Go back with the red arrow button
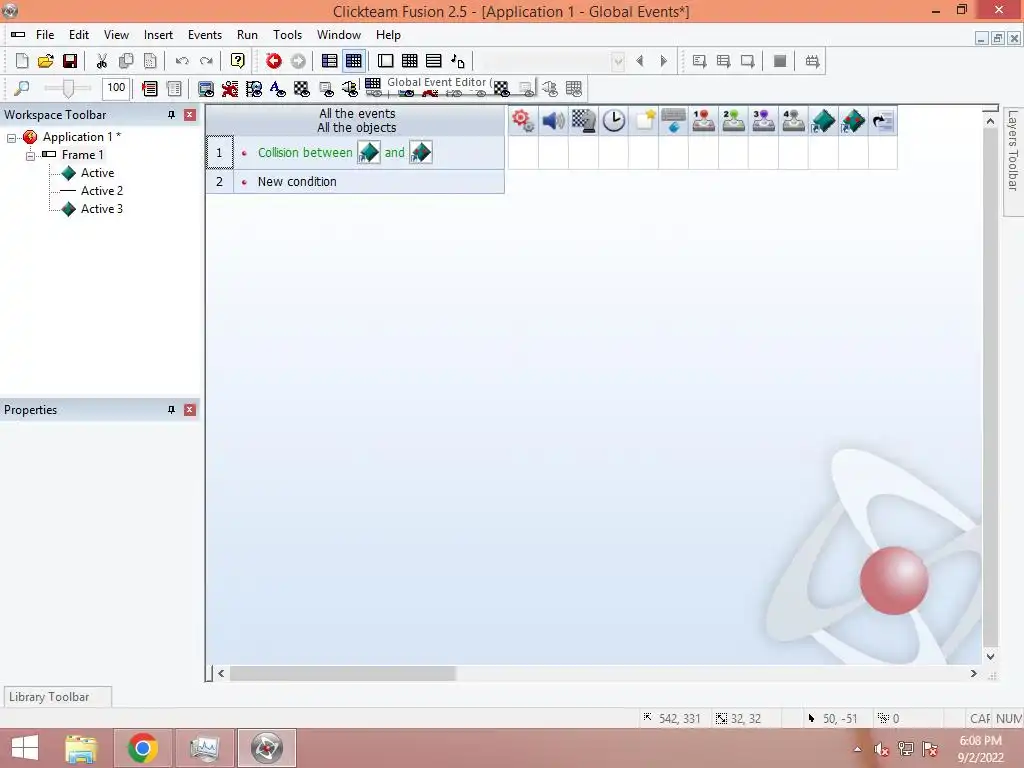The image size is (1024, 768). 274,61
